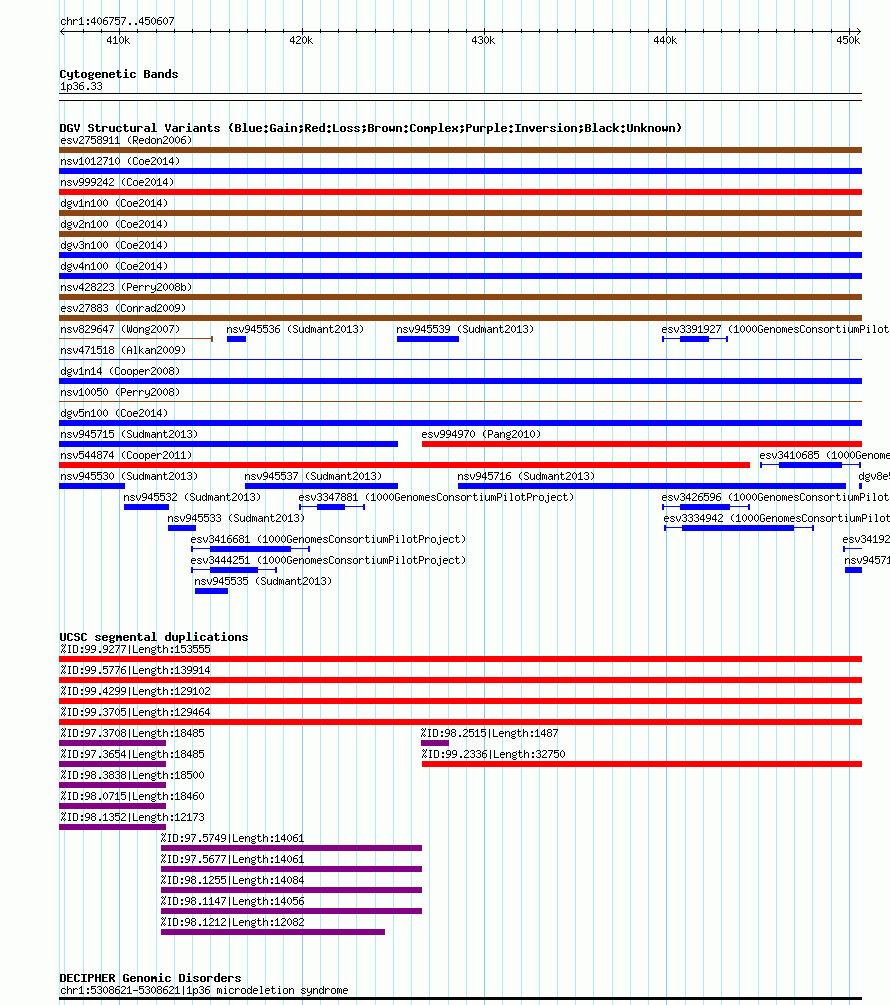890x1005 pixels.
Task: Open esv3410685 variant label
Action: [x=825, y=456]
